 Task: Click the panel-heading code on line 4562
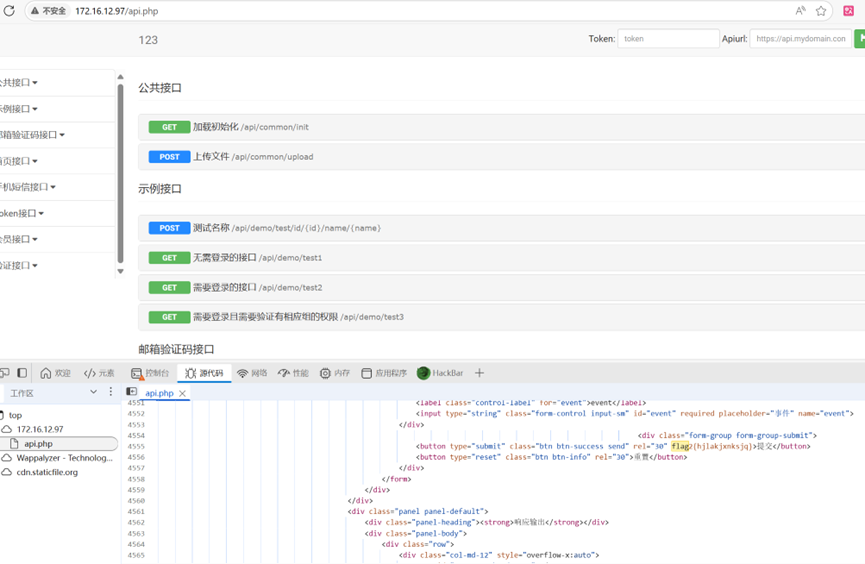[x=487, y=522]
